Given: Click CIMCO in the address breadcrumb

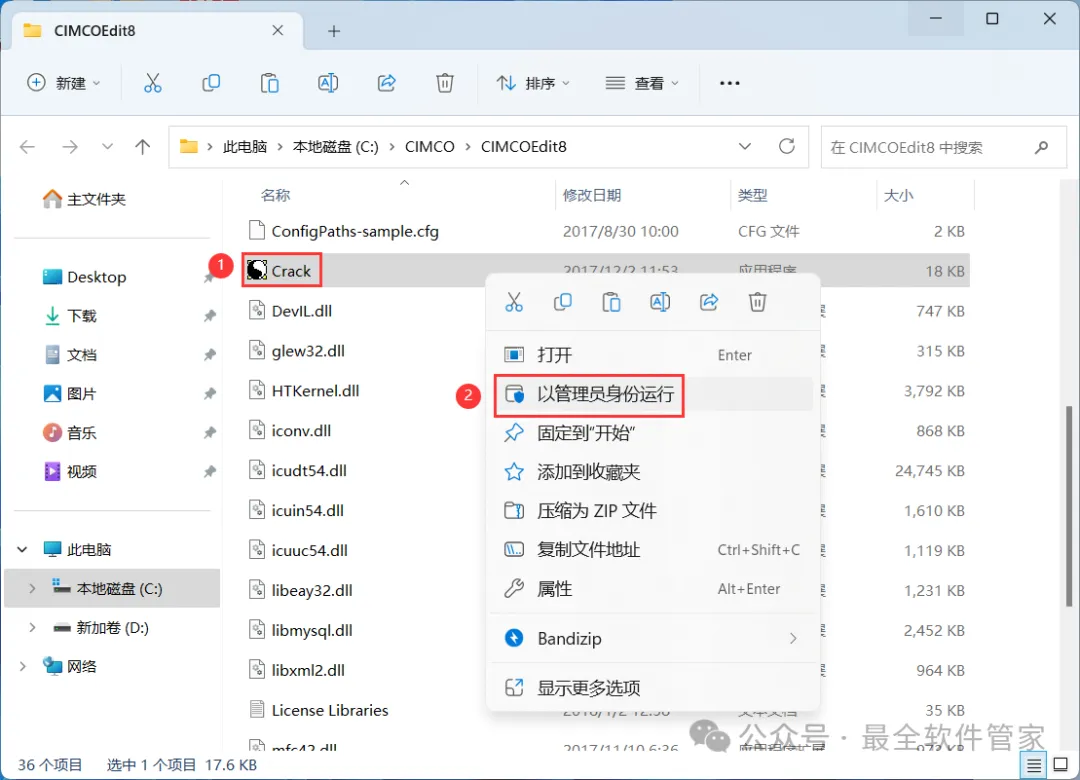Looking at the screenshot, I should pyautogui.click(x=429, y=147).
